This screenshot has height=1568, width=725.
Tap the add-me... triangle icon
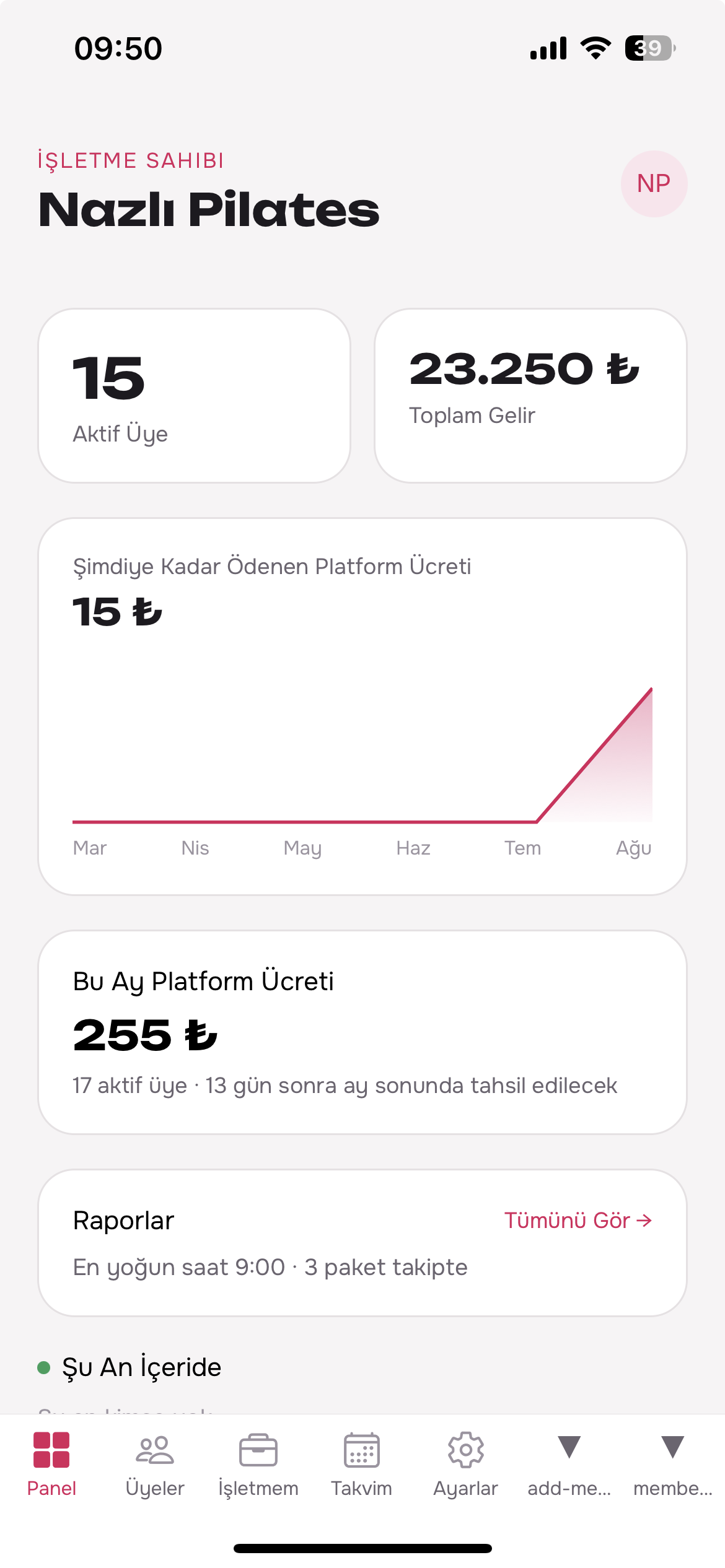[569, 1447]
